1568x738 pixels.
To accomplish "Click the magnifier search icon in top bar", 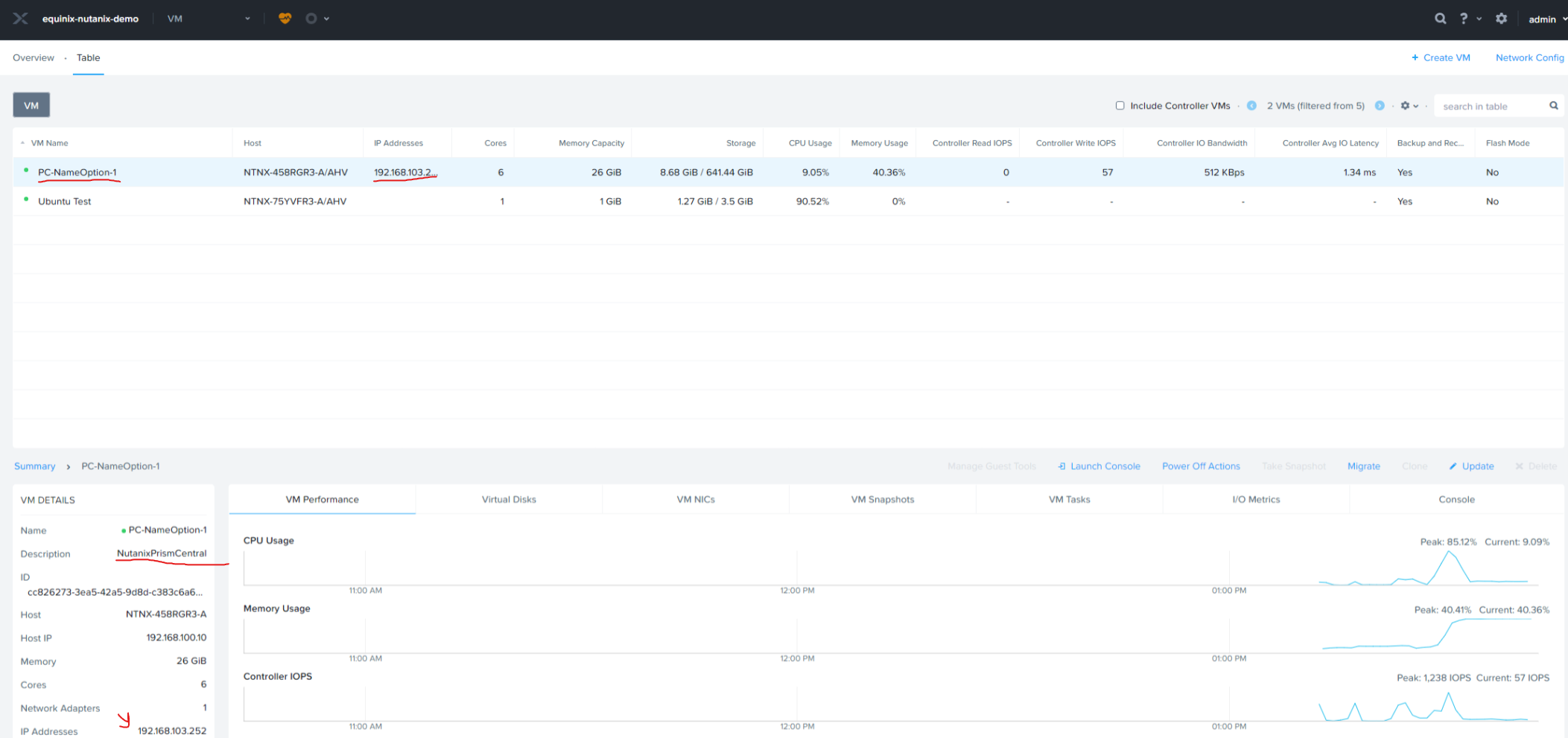I will (x=1441, y=19).
